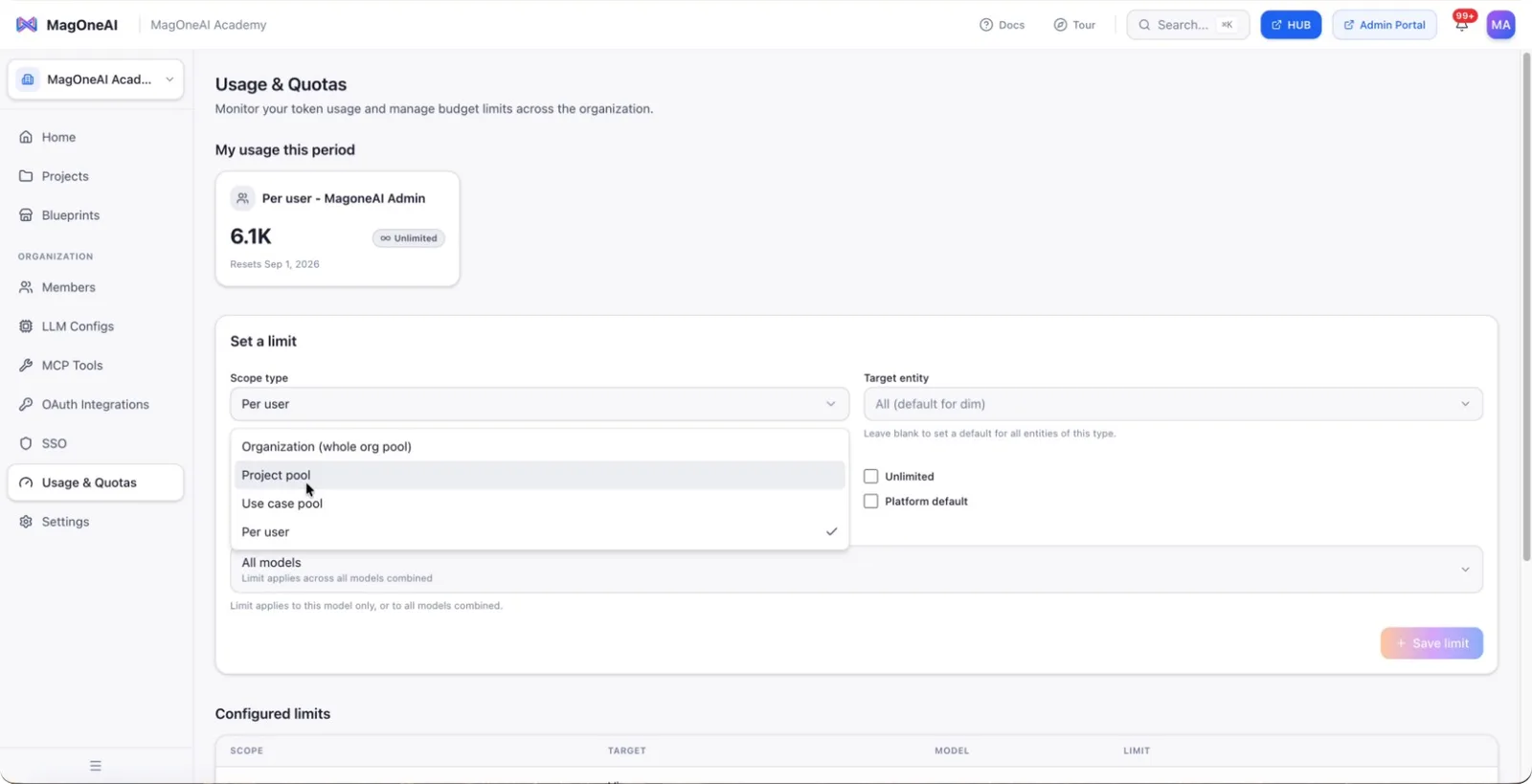Viewport: 1532px width, 784px height.
Task: Open the Target entity dropdown
Action: click(x=1173, y=404)
